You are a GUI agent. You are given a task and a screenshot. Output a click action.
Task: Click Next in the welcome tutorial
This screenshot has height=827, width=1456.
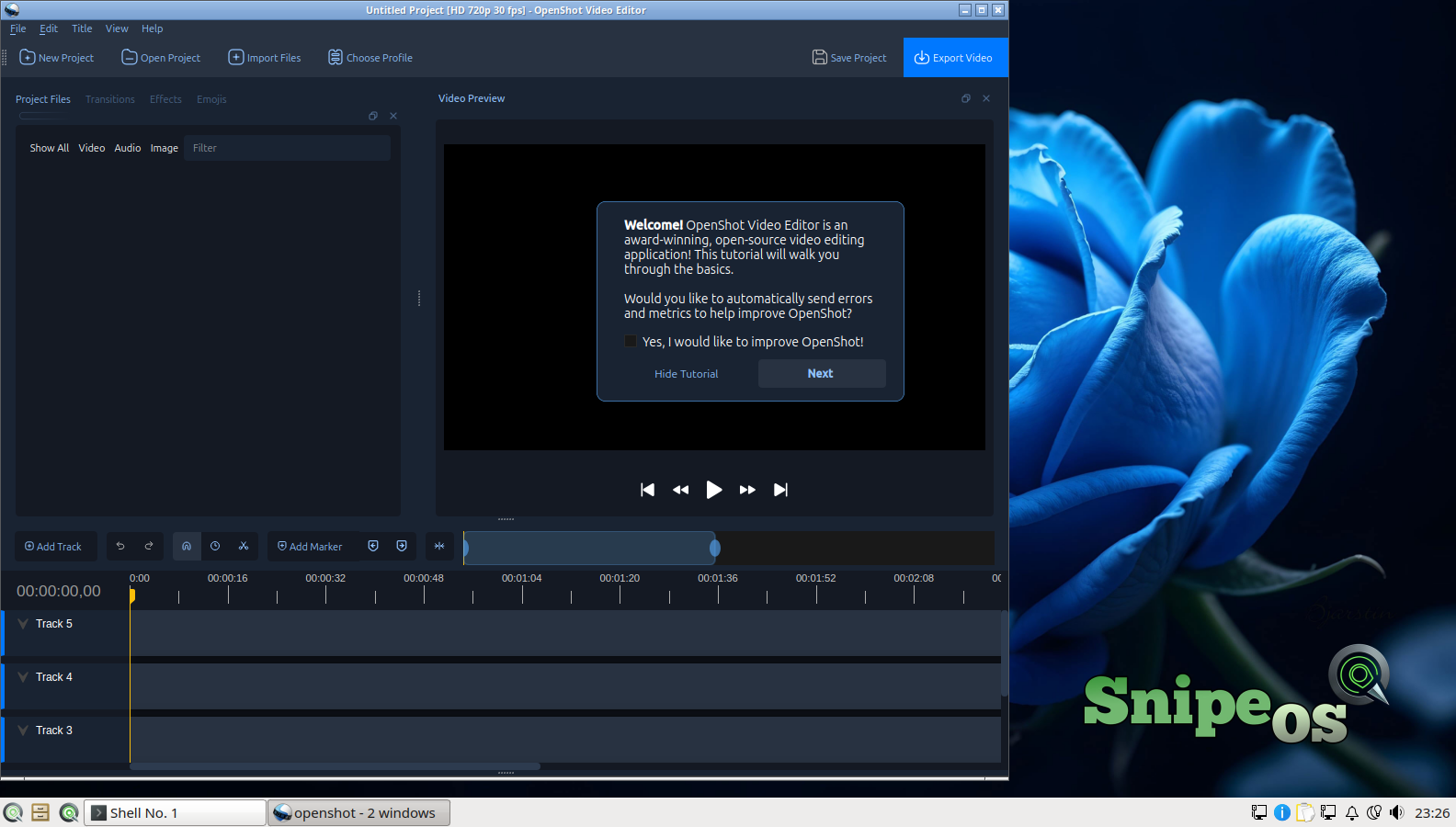pos(821,373)
